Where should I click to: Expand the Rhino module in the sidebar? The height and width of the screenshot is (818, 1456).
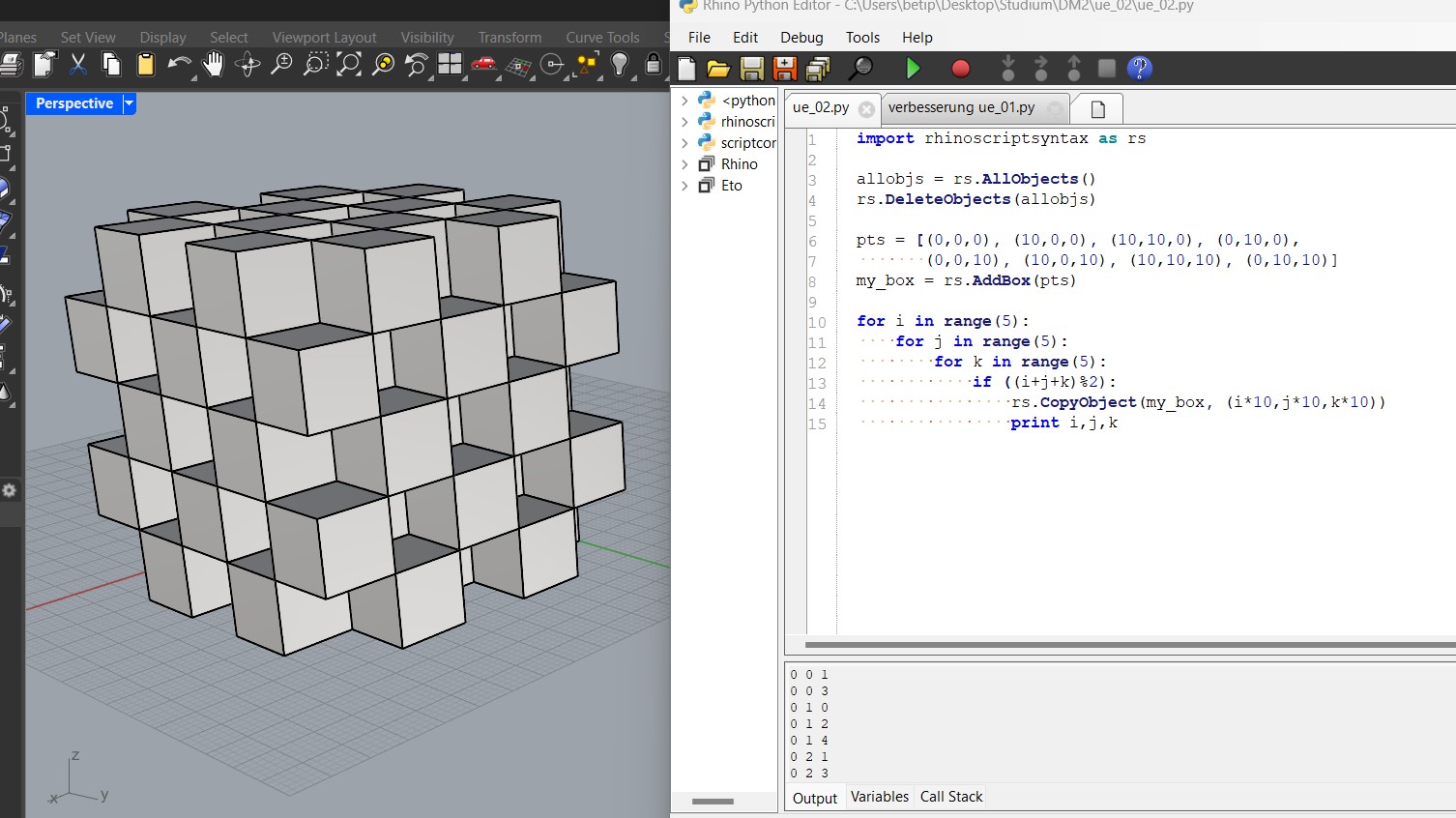685,163
